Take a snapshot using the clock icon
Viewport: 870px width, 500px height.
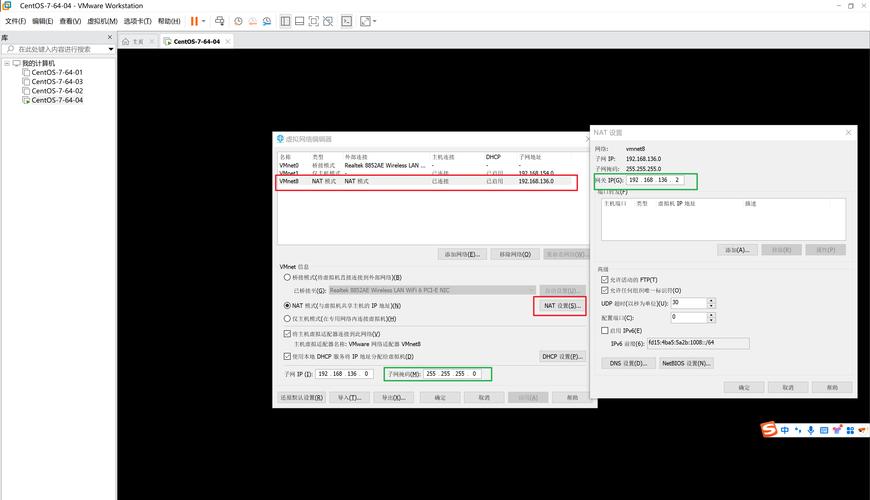[238, 21]
